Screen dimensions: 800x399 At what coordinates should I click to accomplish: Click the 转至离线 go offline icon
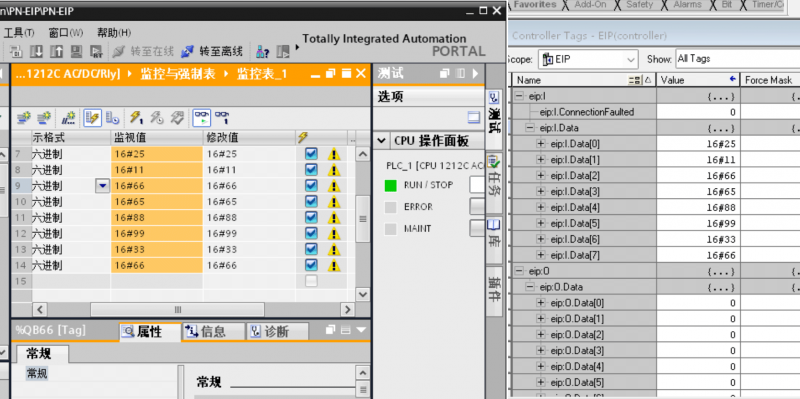pyautogui.click(x=188, y=52)
